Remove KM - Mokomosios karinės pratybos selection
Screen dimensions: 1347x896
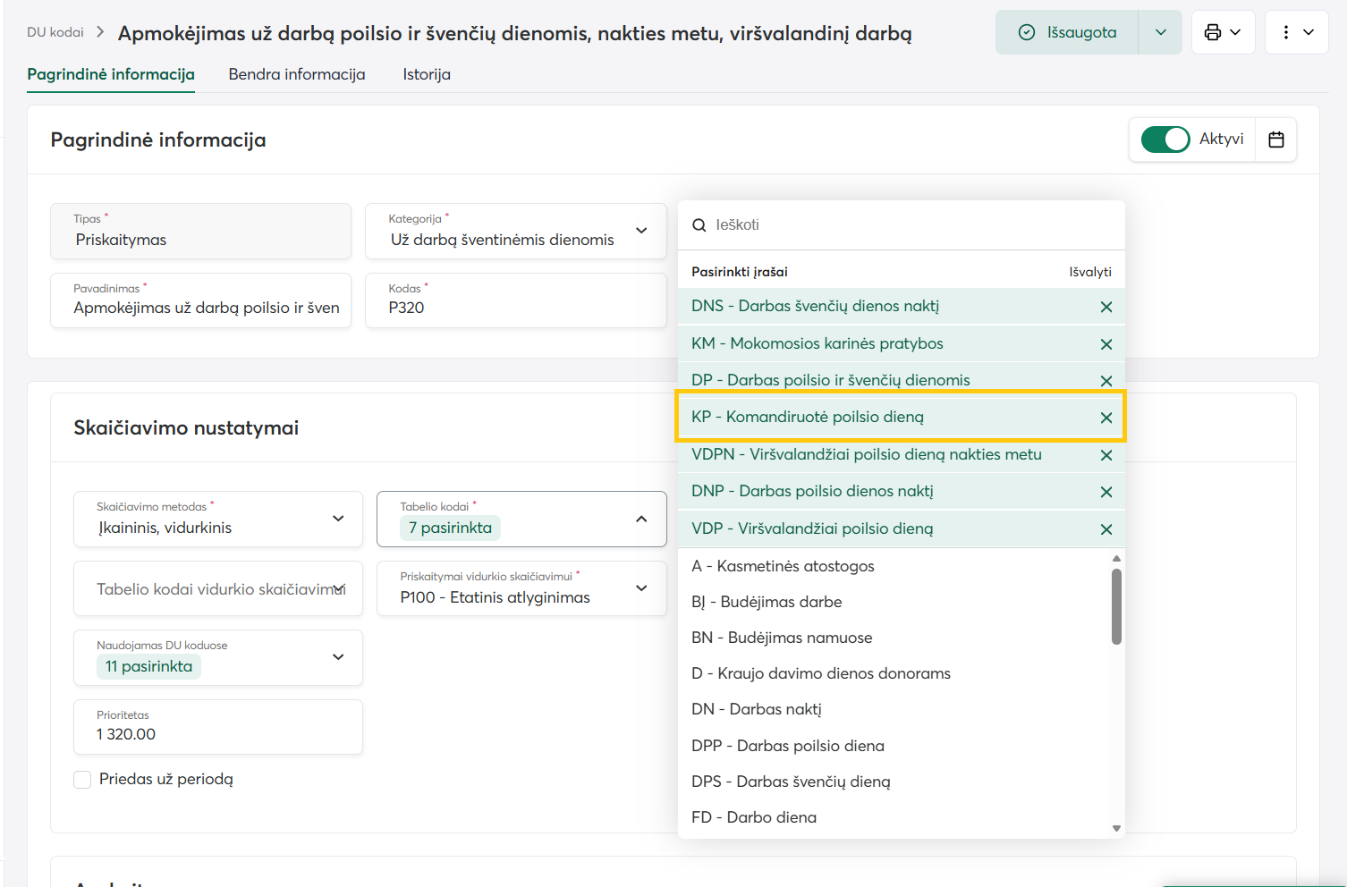coord(1106,344)
